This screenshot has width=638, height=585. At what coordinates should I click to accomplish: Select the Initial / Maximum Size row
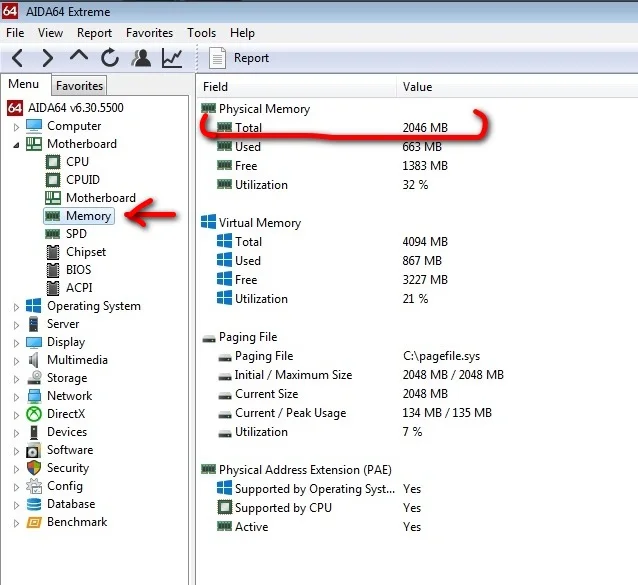[x=361, y=375]
